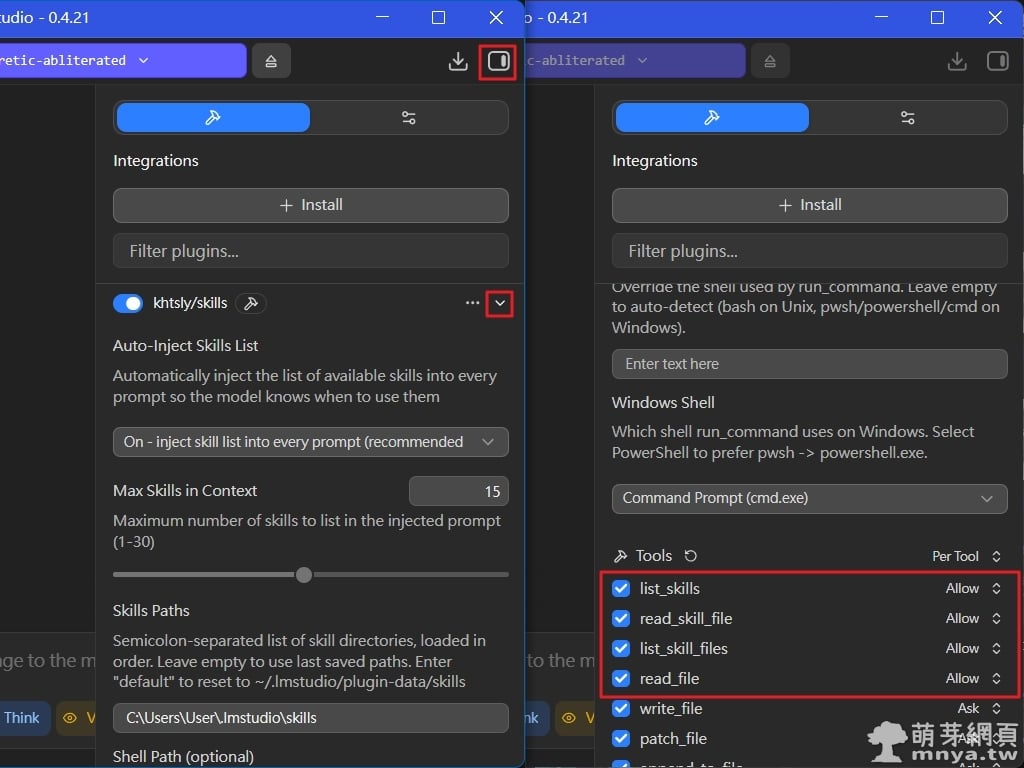Toggle the khtsly/skills plugin switch

point(128,304)
